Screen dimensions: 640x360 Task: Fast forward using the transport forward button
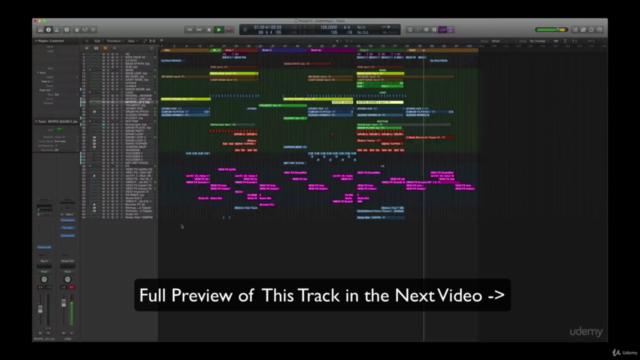point(199,30)
